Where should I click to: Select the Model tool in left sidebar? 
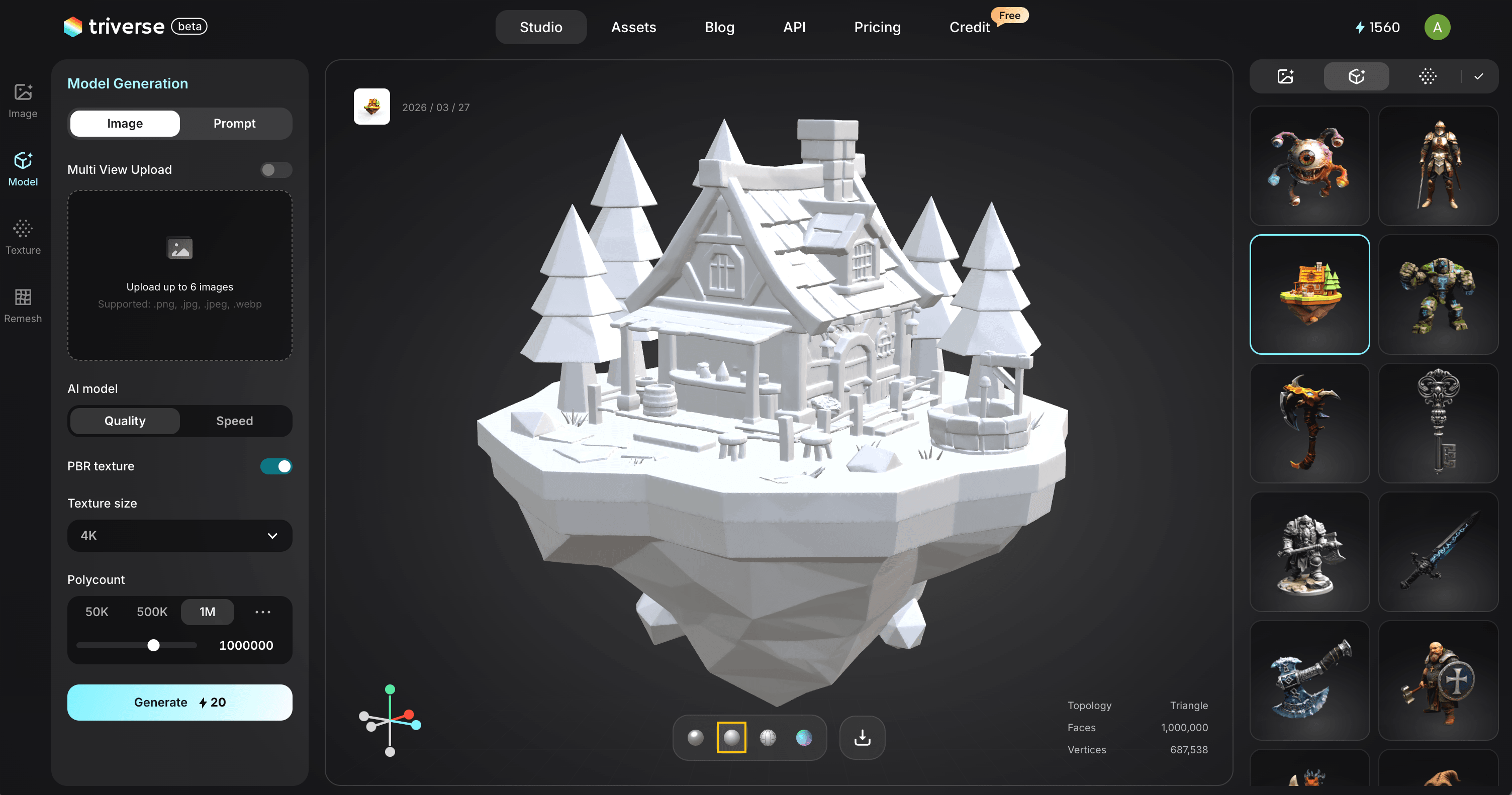click(x=23, y=169)
